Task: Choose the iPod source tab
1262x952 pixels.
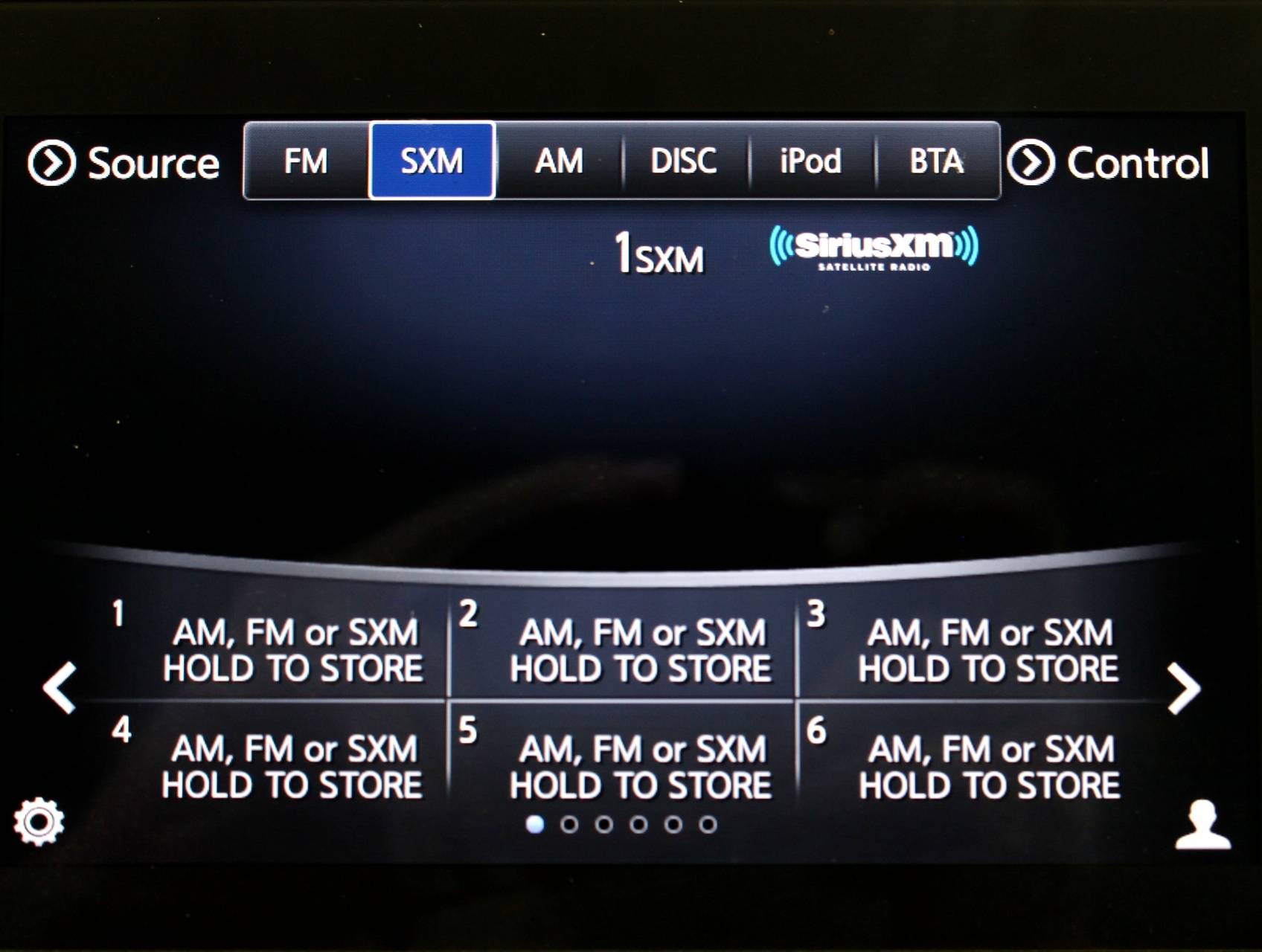Action: pos(810,161)
